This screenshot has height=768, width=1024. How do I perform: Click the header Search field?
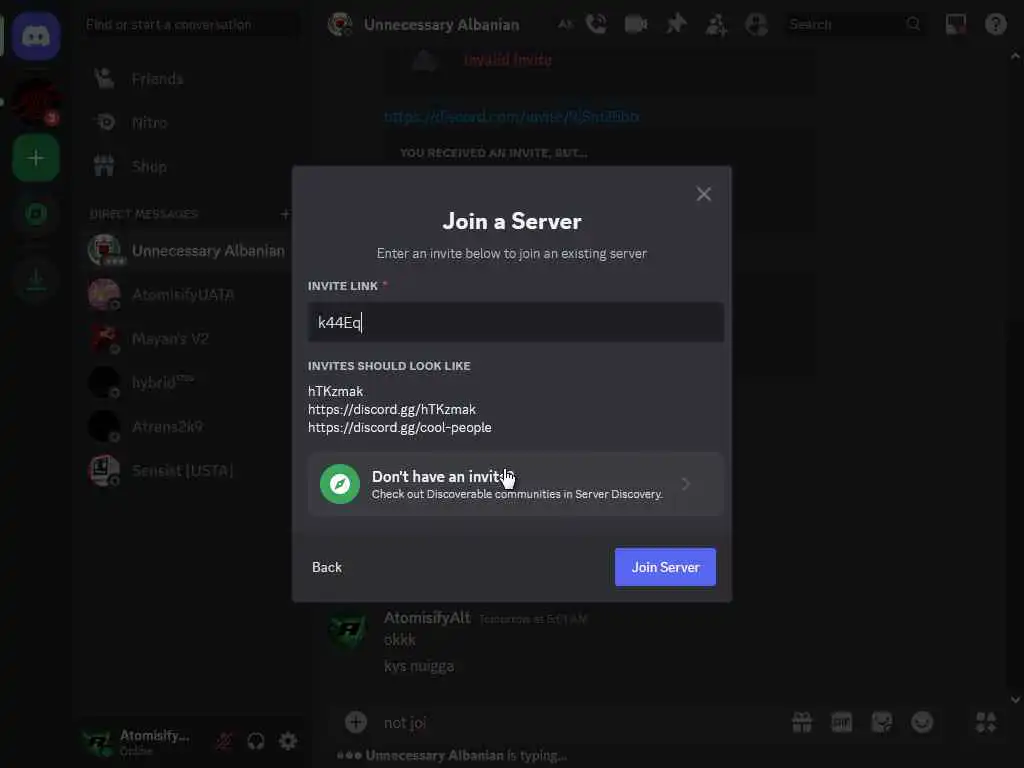click(x=854, y=25)
